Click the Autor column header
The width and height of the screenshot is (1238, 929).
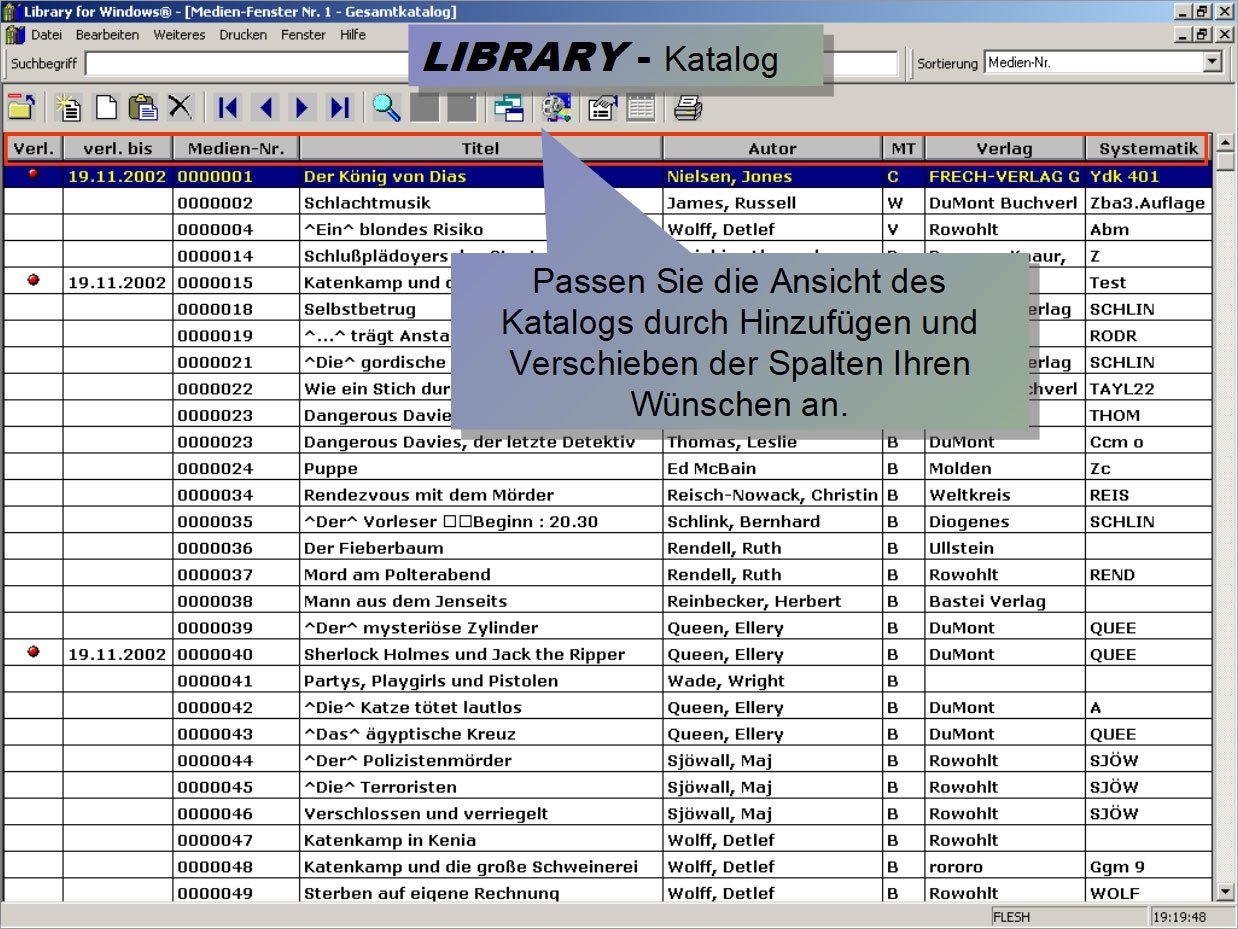pyautogui.click(x=772, y=149)
